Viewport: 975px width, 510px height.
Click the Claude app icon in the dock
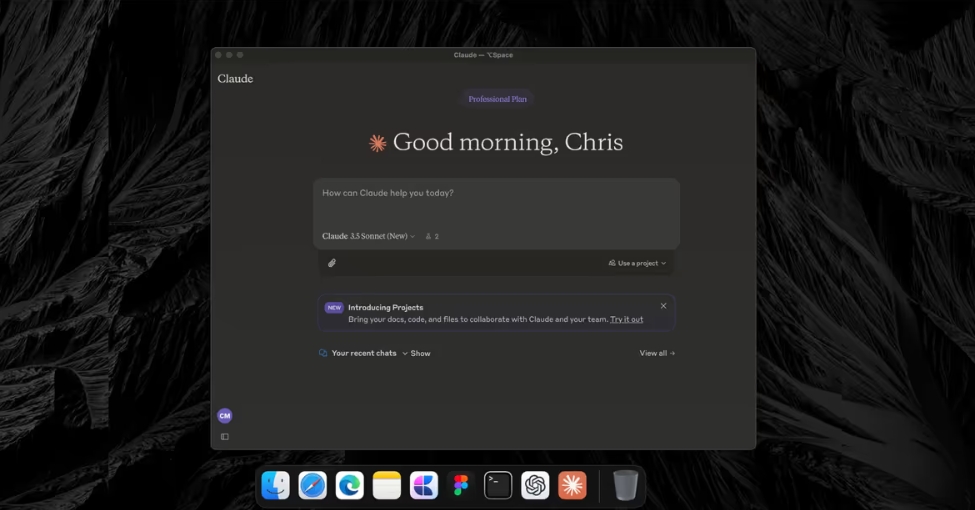(x=572, y=485)
